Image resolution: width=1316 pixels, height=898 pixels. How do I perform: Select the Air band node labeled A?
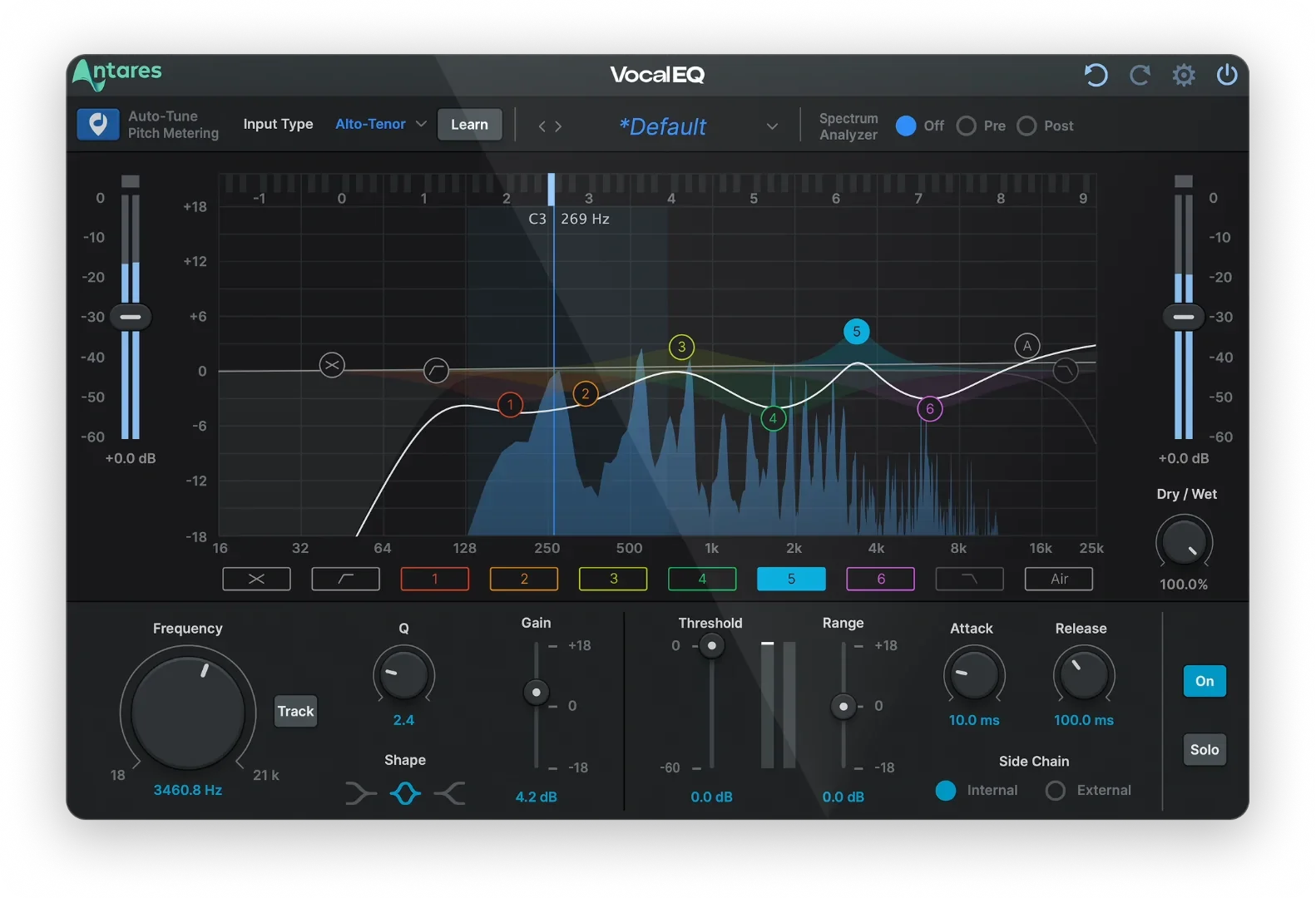(x=1027, y=346)
